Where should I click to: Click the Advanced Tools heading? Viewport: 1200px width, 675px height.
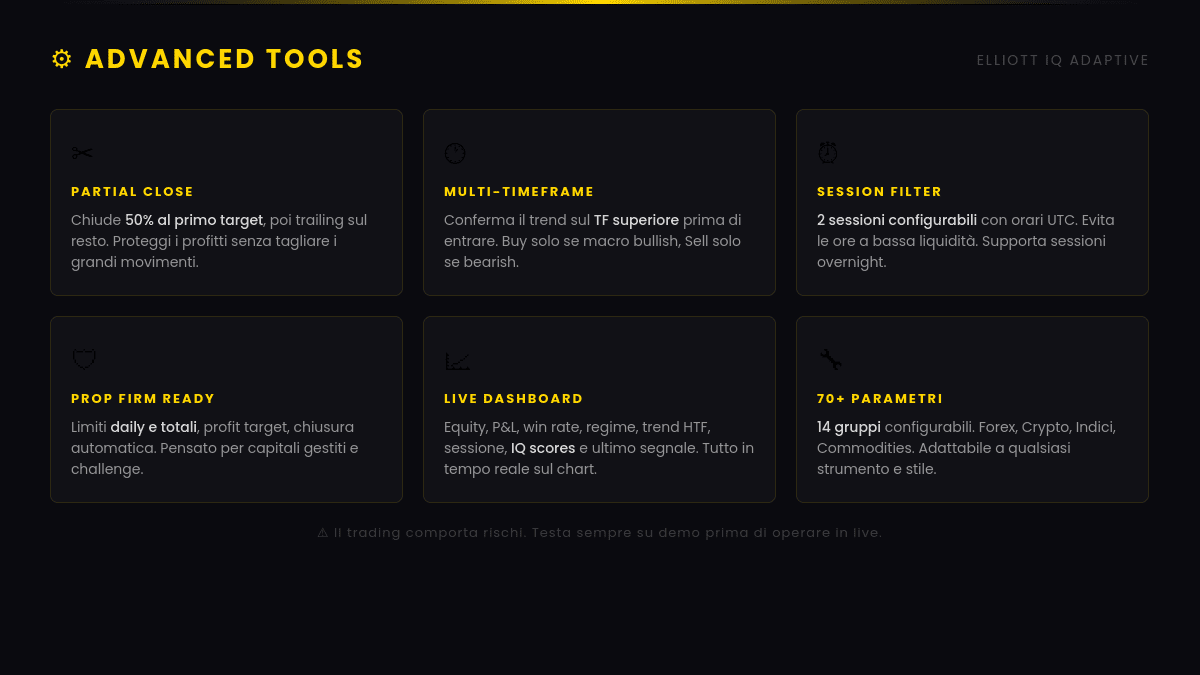pyautogui.click(x=224, y=58)
